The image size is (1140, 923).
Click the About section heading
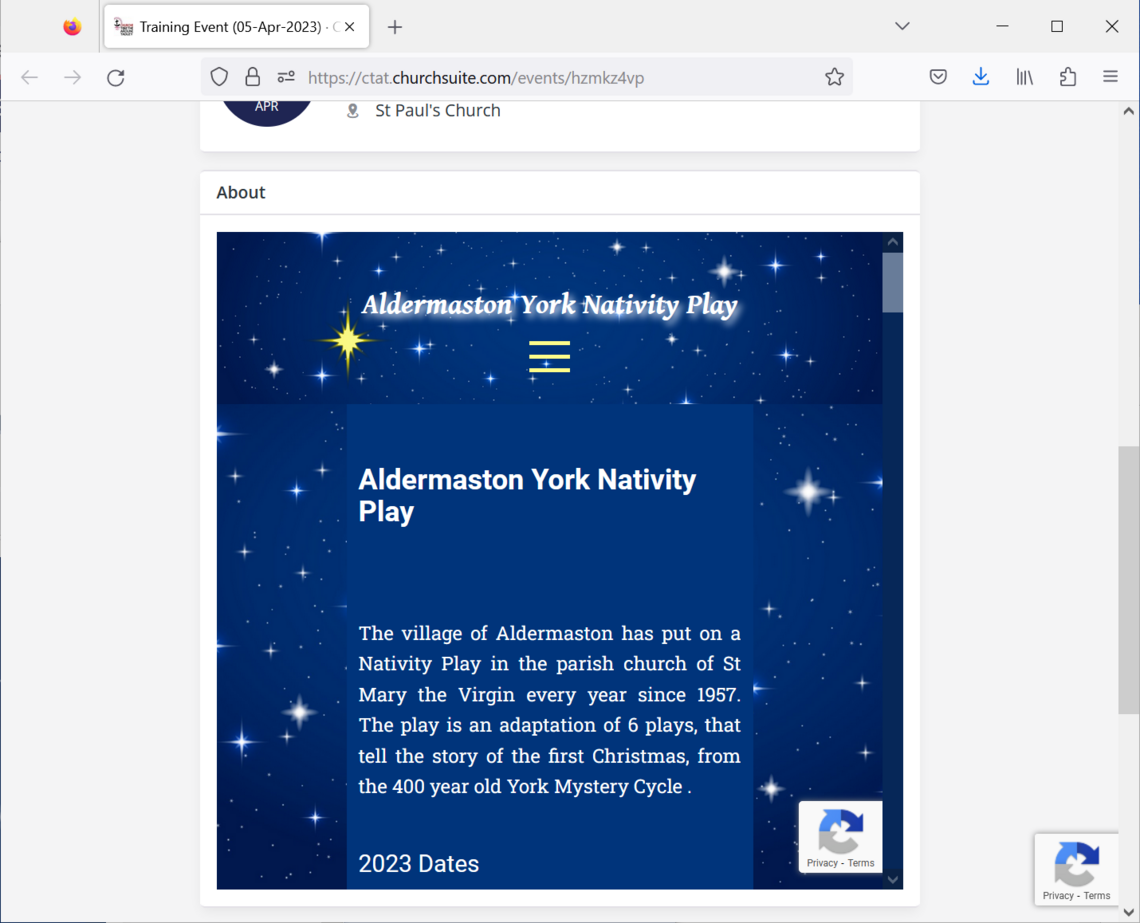(241, 193)
